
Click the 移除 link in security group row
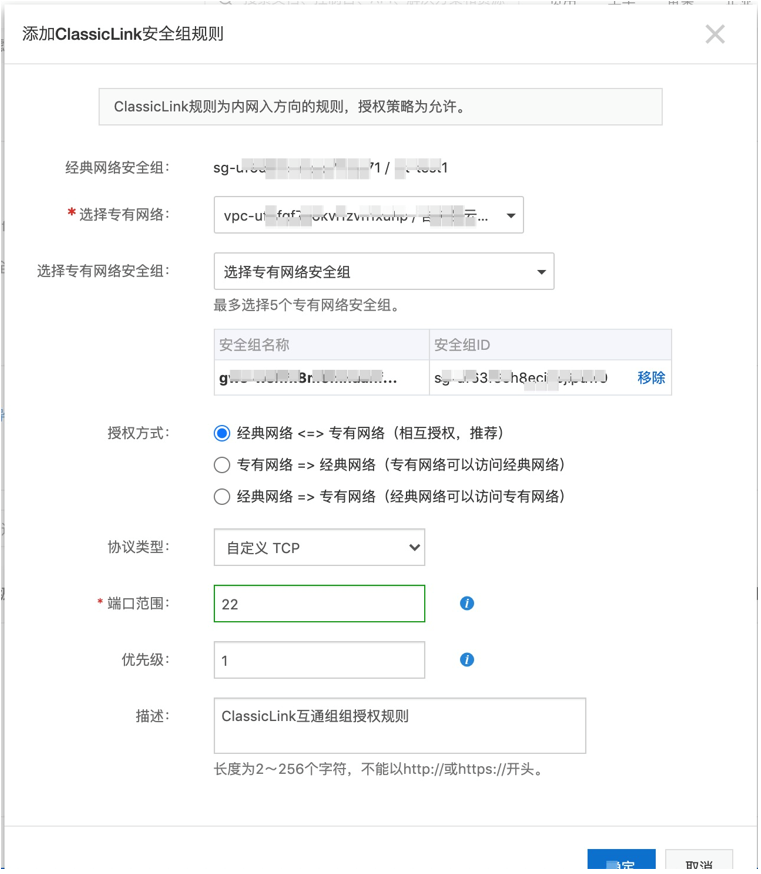pyautogui.click(x=651, y=378)
